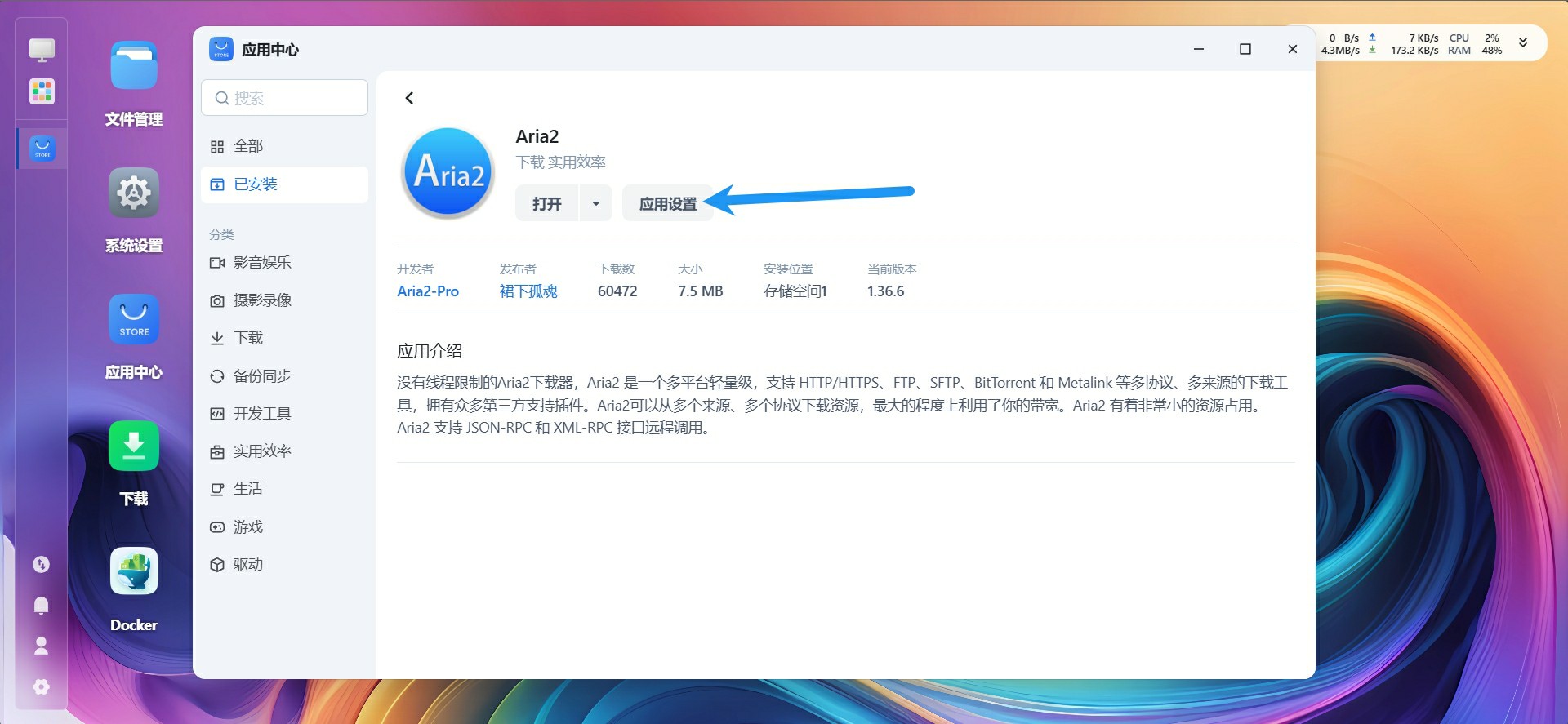Open the 系统设置 gear icon
Viewport: 1568px width, 724px height.
tap(134, 193)
